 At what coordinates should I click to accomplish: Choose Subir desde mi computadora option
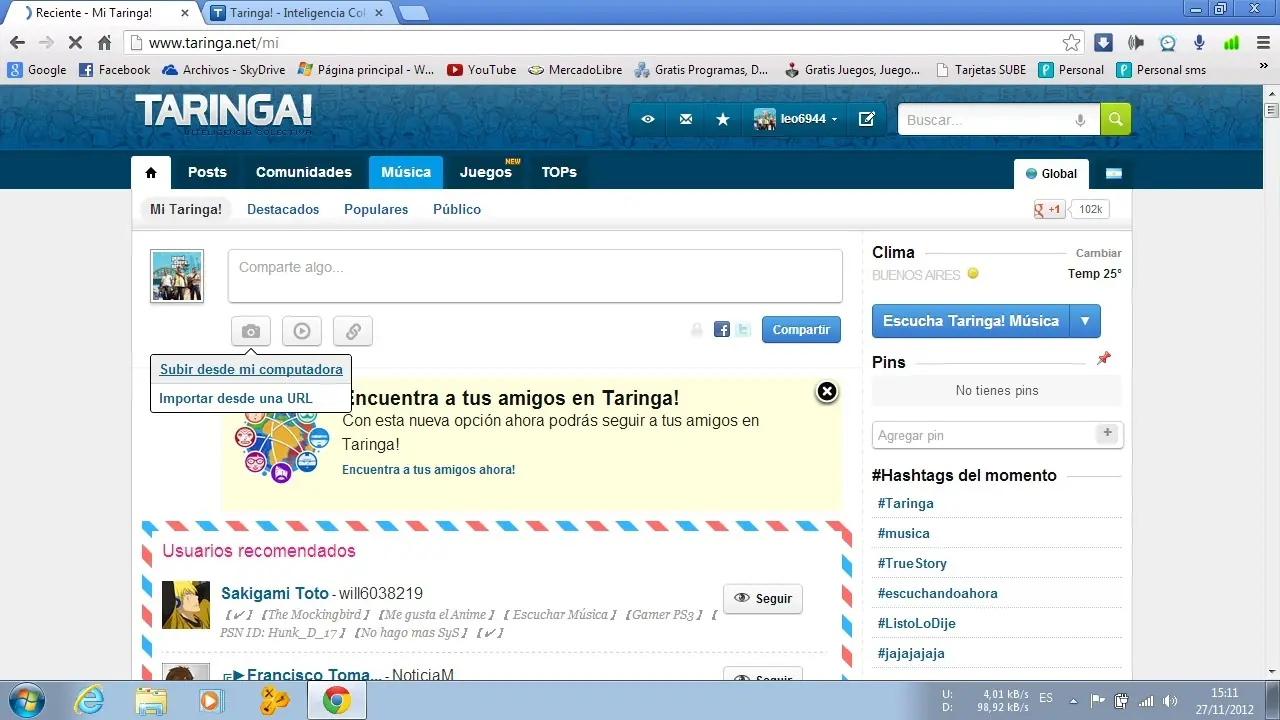(x=251, y=369)
